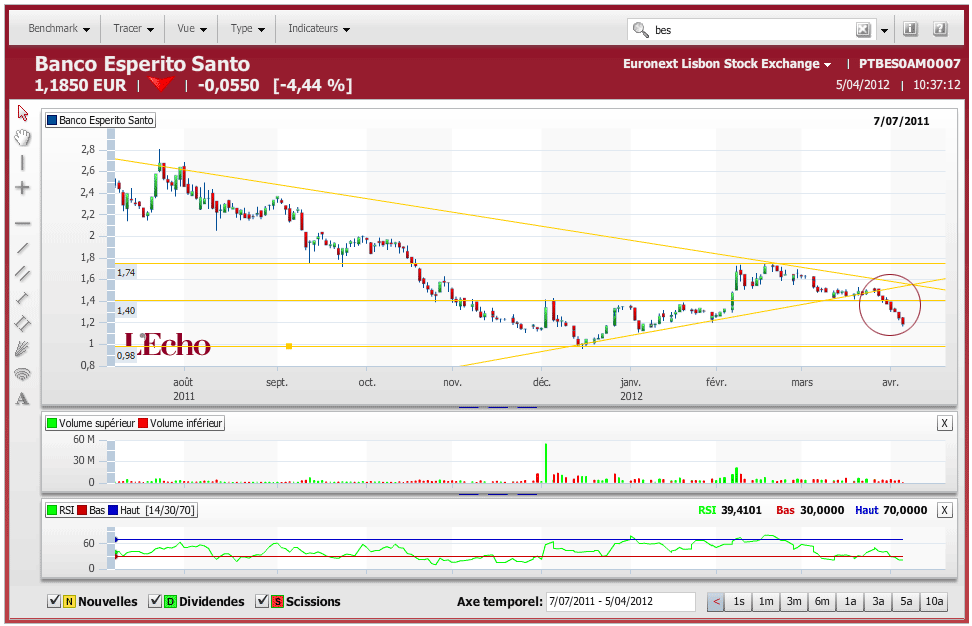Open Euronext Lisbon Stock Exchange dropdown
The image size is (972, 626).
click(727, 64)
